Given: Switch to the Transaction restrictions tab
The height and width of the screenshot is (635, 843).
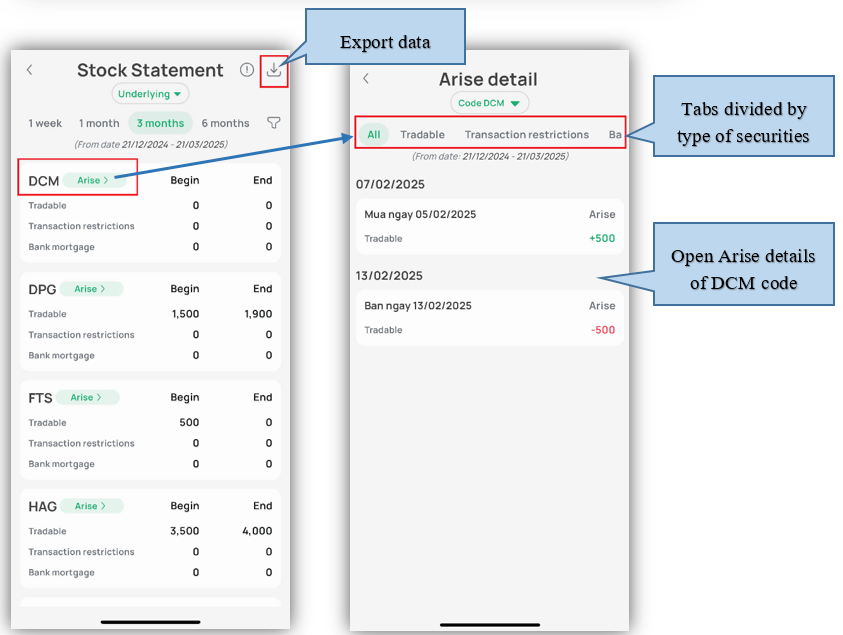Looking at the screenshot, I should coord(526,134).
